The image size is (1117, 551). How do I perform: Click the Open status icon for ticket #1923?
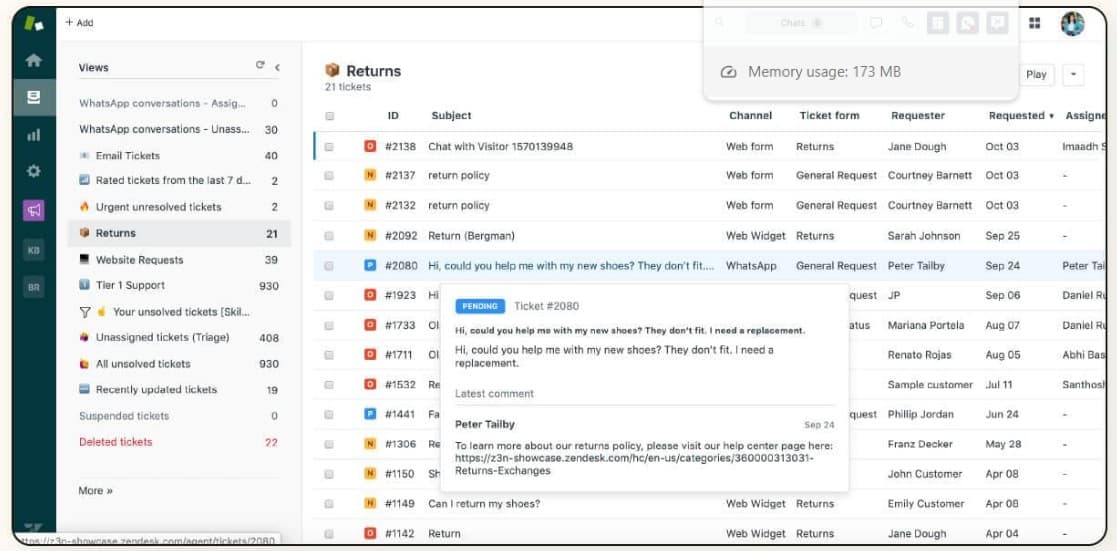pyautogui.click(x=370, y=295)
